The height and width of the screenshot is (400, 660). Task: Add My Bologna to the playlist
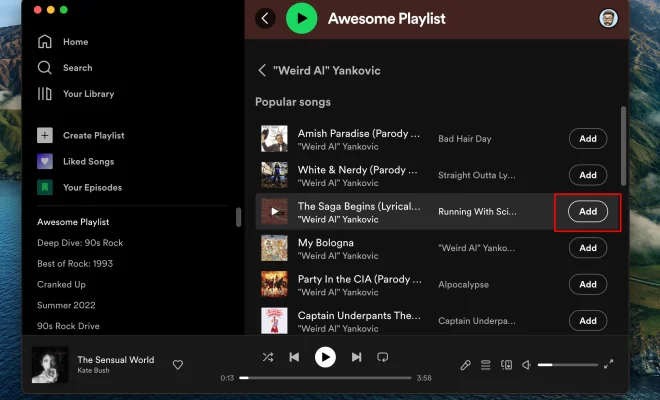tap(588, 248)
